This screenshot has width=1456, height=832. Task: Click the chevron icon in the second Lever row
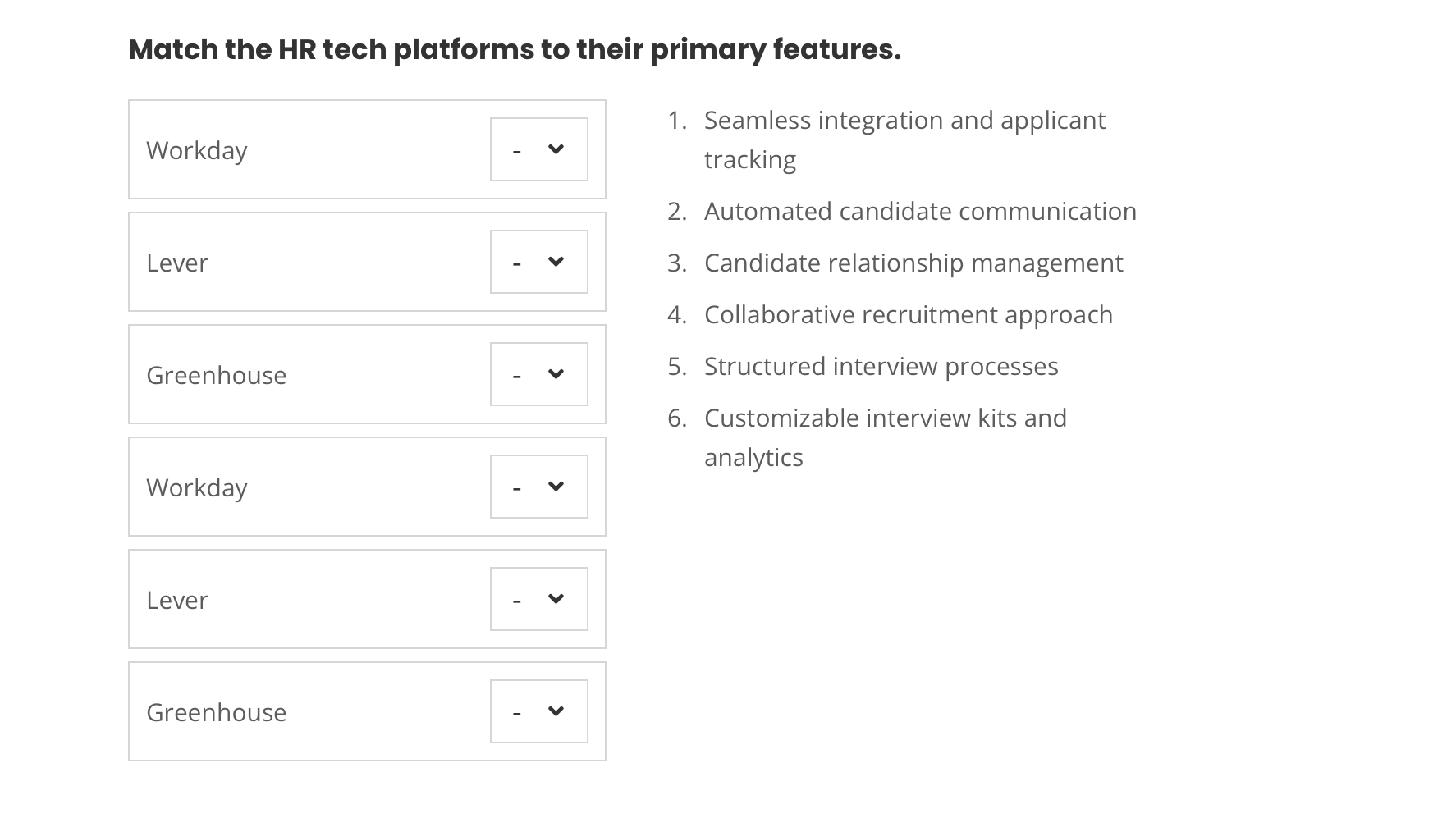(556, 598)
